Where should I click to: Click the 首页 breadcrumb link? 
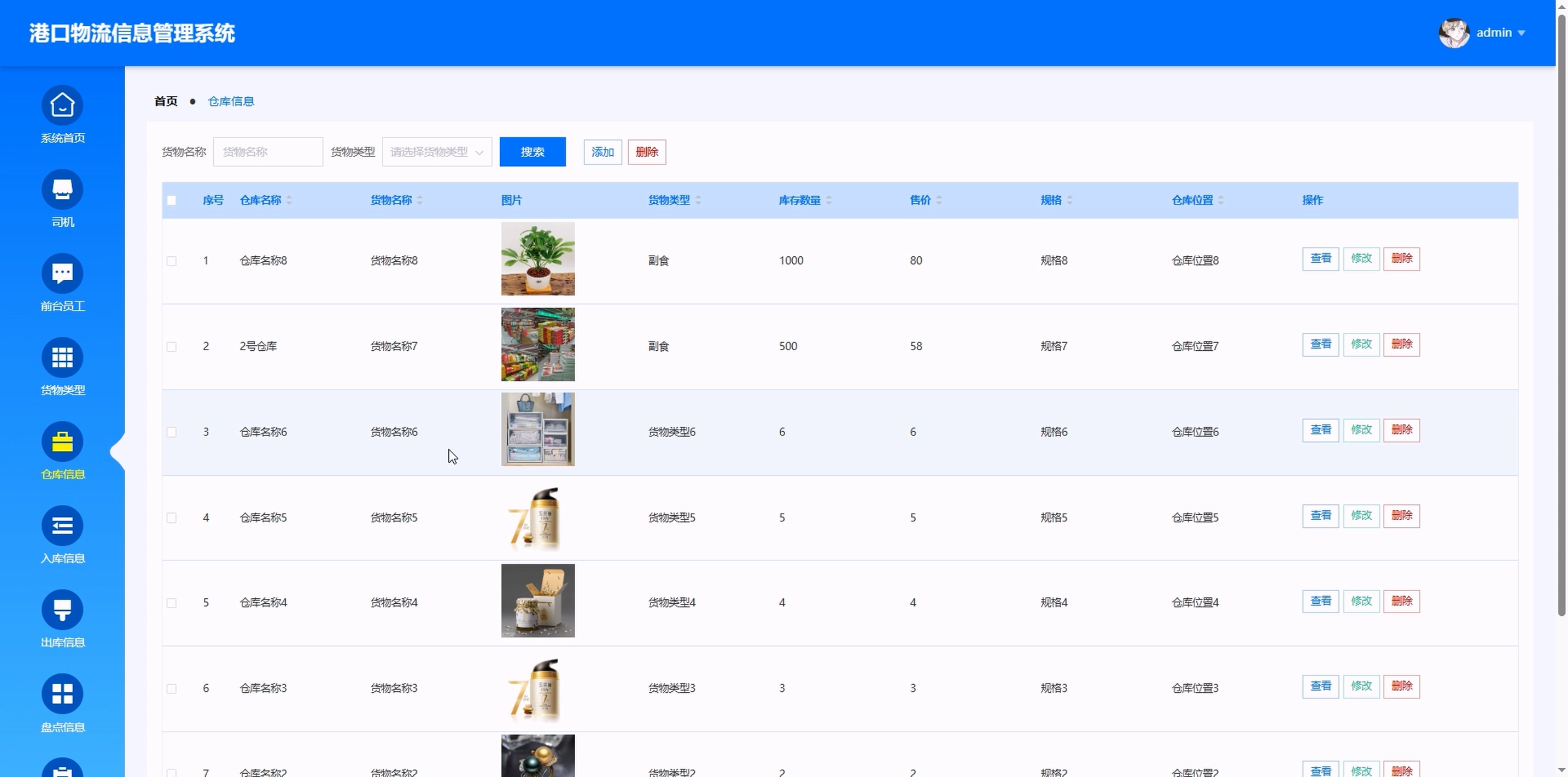[166, 102]
